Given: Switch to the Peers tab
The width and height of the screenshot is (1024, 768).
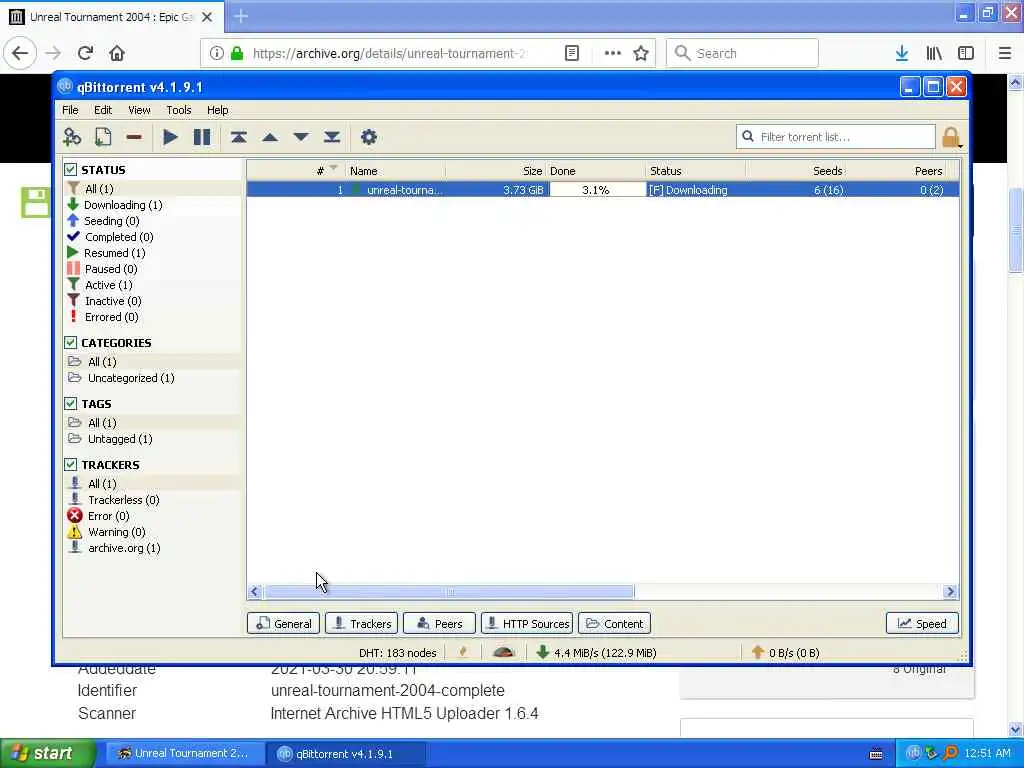Looking at the screenshot, I should (440, 624).
